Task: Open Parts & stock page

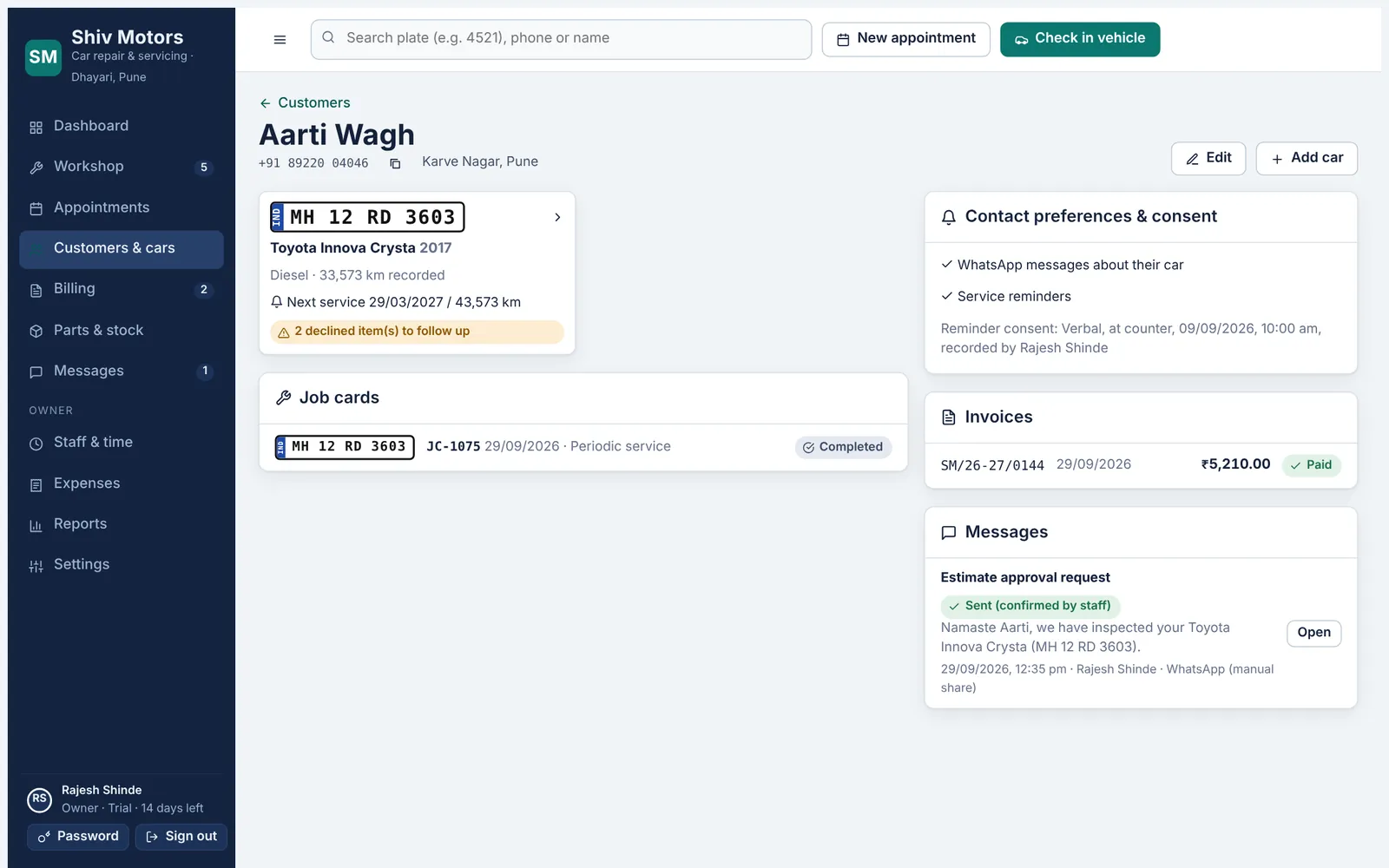Action: click(x=122, y=330)
